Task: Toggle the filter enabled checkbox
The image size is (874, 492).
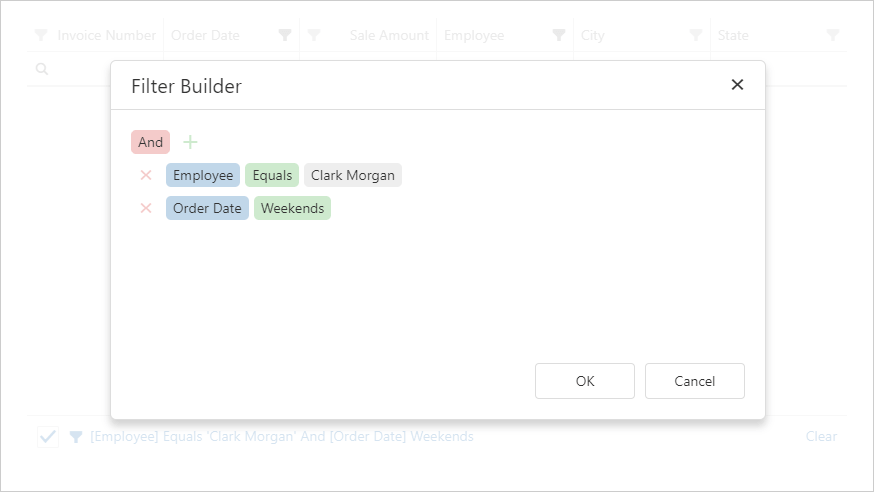Action: click(x=48, y=437)
